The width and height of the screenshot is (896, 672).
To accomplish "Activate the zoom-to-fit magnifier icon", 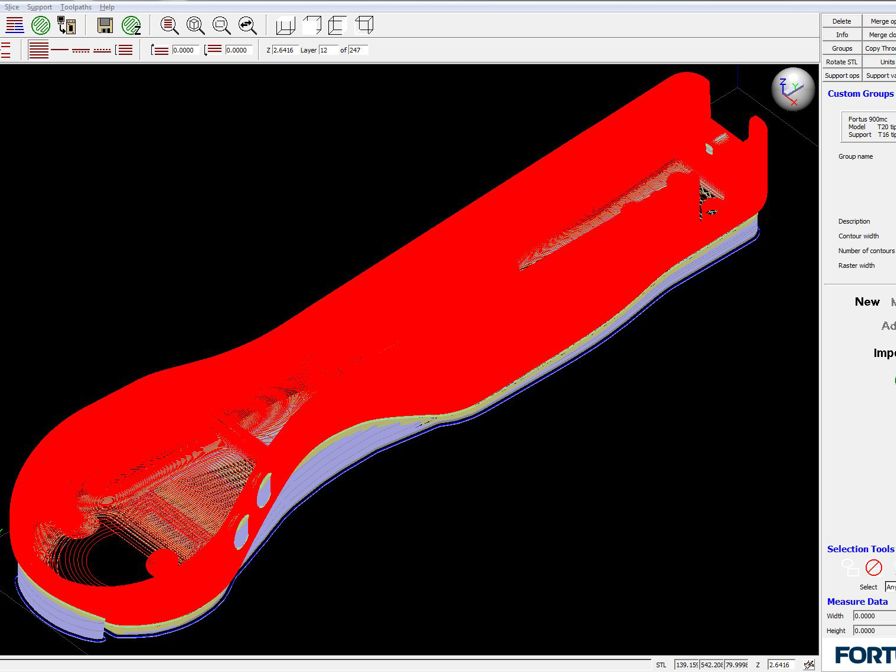I will tap(194, 25).
